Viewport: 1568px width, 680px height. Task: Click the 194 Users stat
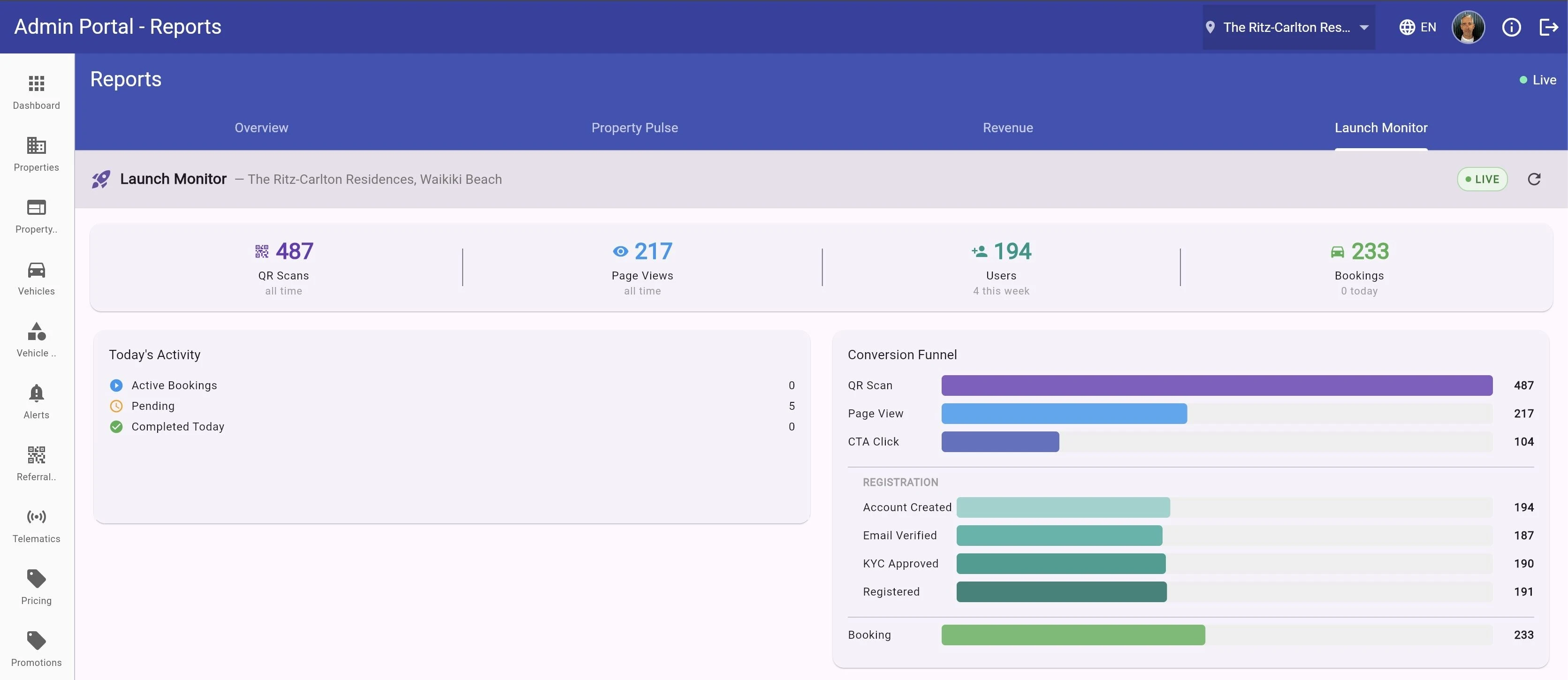(1012, 251)
